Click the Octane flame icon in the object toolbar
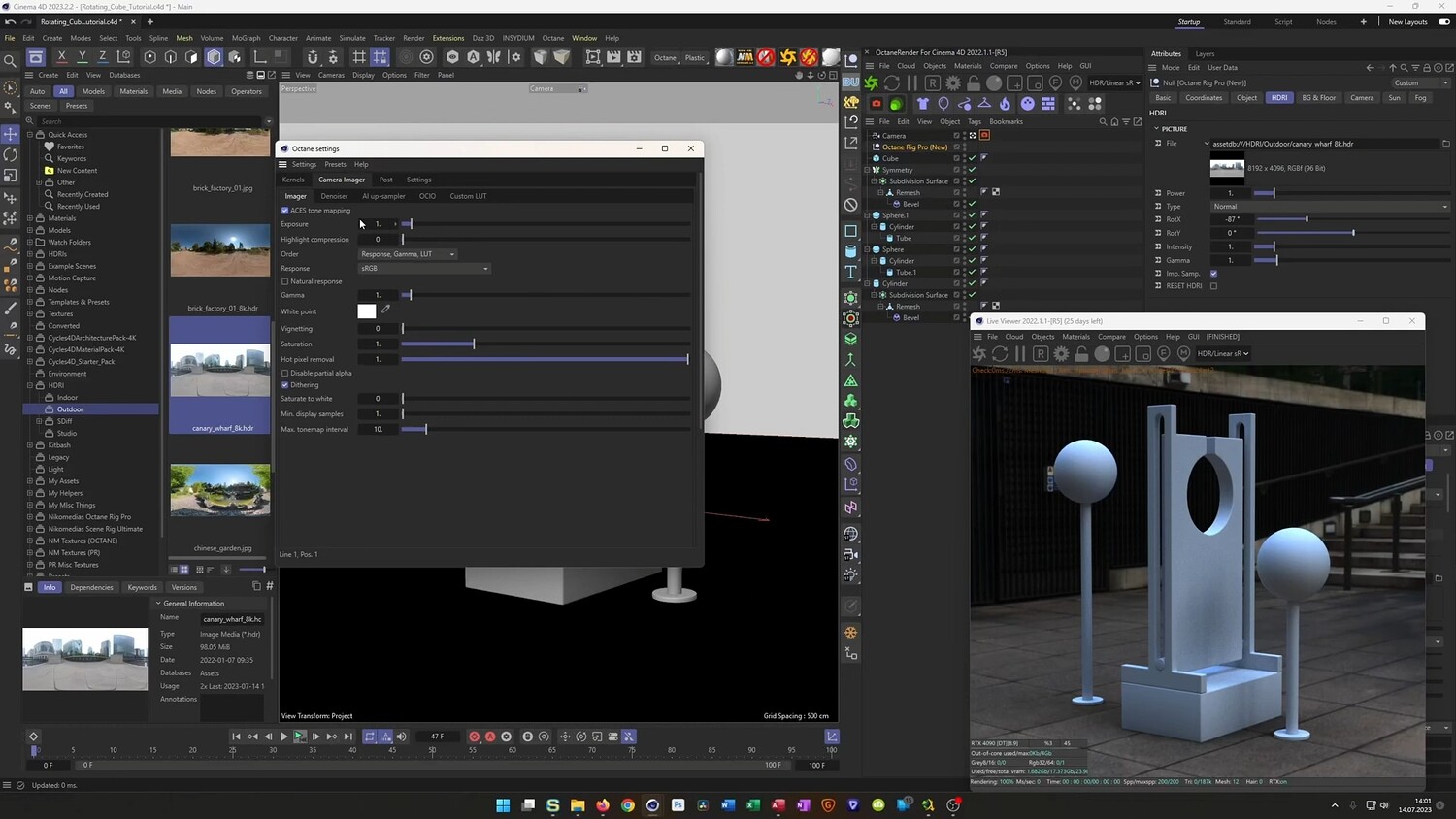Image resolution: width=1456 pixels, height=819 pixels. [1005, 104]
